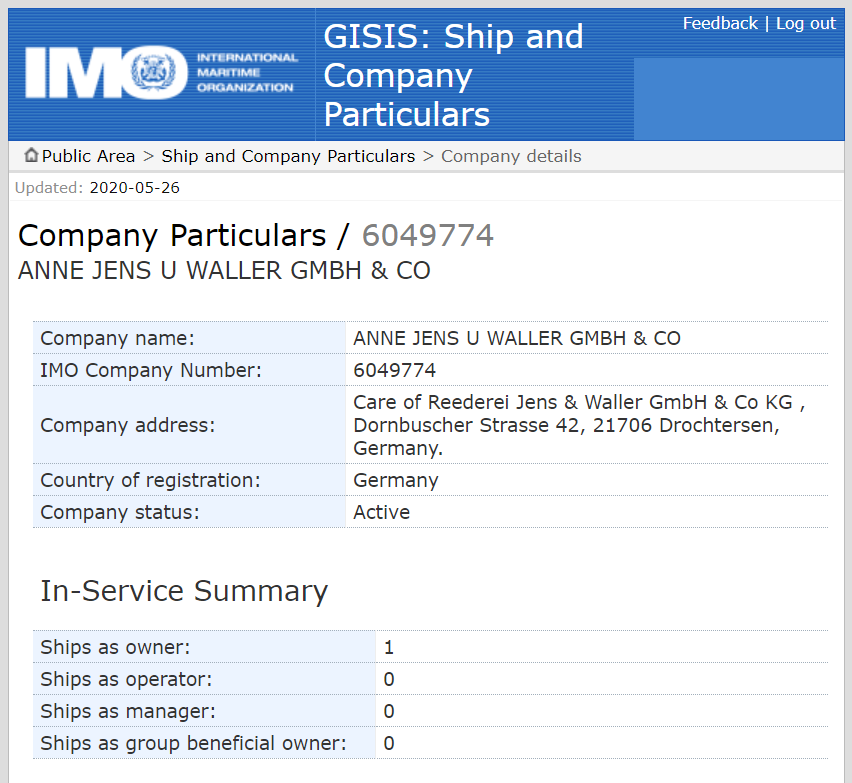Click the updated date 2020-05-26
Image resolution: width=852 pixels, height=783 pixels.
tap(135, 187)
